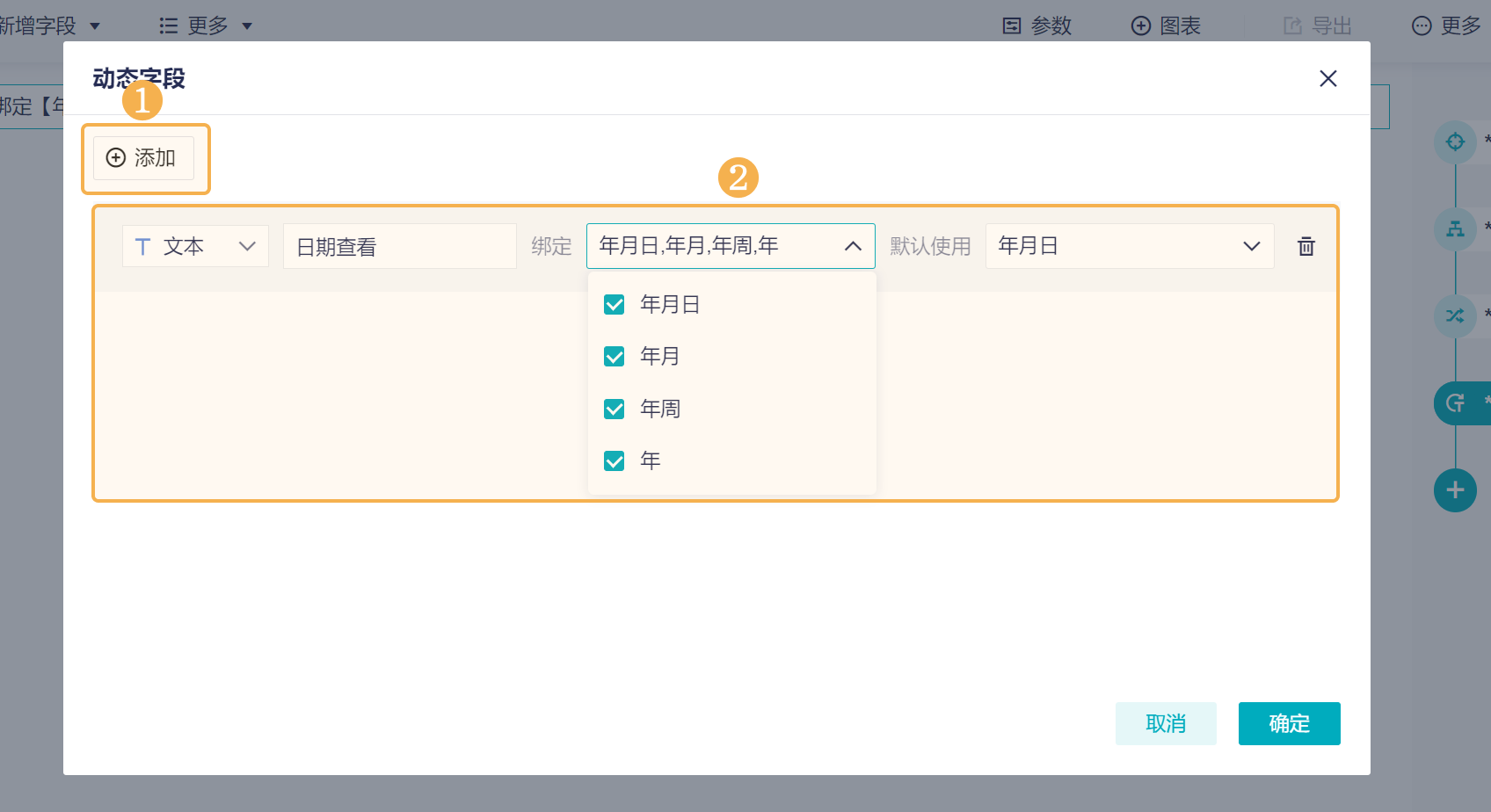This screenshot has height=812, width=1491.
Task: Open the 更多 list dropdown beside 新增字段
Action: tap(206, 26)
